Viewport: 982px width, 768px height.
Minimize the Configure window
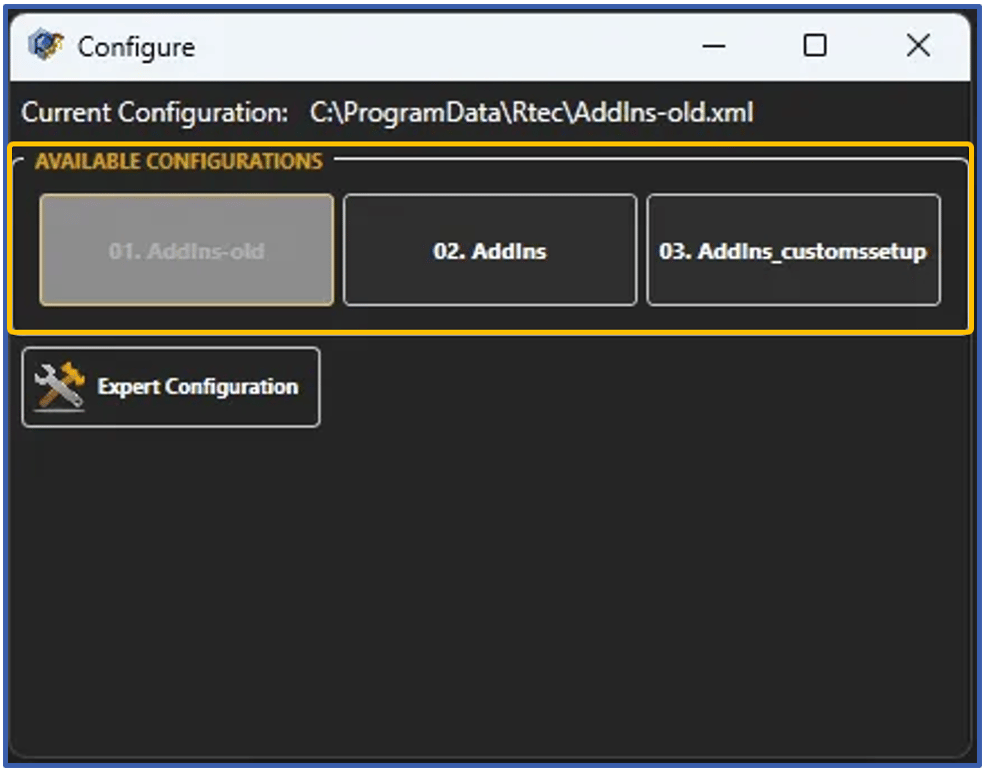click(713, 46)
